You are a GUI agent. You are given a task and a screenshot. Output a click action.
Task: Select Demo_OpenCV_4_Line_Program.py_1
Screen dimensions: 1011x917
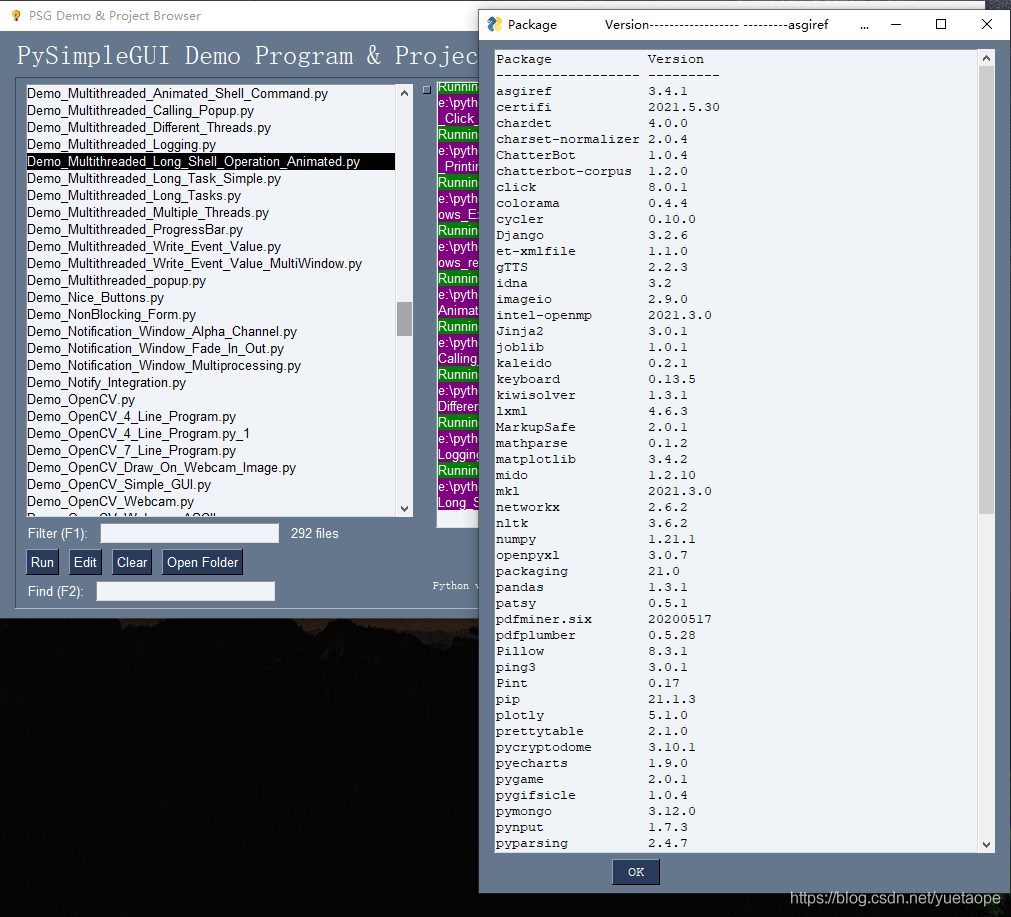click(x=210, y=433)
